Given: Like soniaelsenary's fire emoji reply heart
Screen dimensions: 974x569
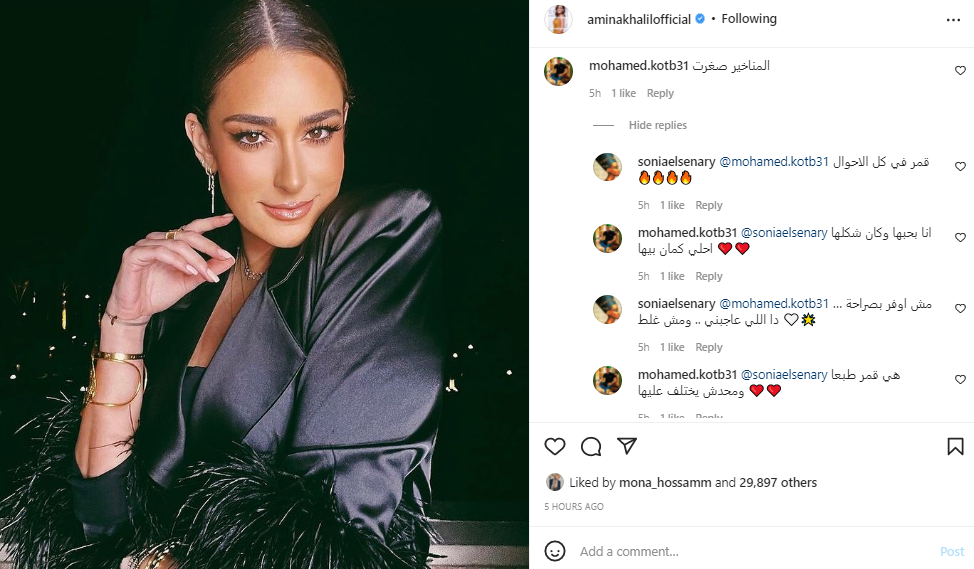Looking at the screenshot, I should click(960, 166).
